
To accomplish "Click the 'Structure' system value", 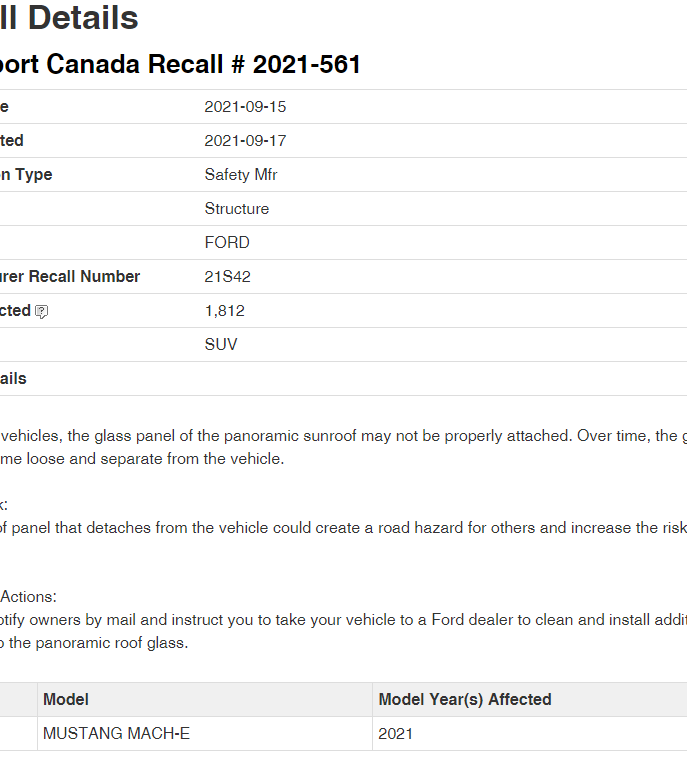I will coord(237,208).
